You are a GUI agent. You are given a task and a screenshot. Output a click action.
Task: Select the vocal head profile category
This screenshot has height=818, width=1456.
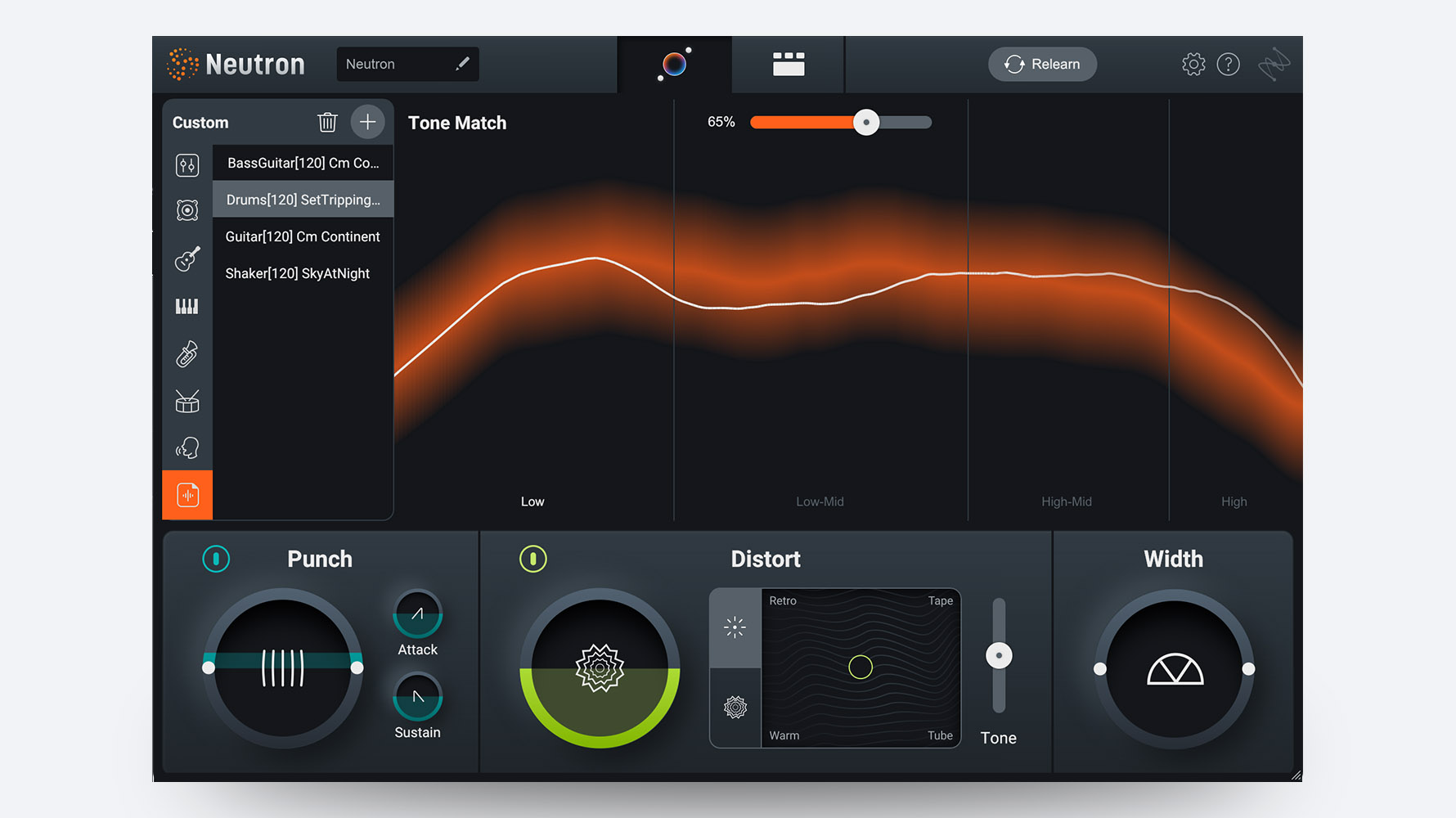click(187, 448)
